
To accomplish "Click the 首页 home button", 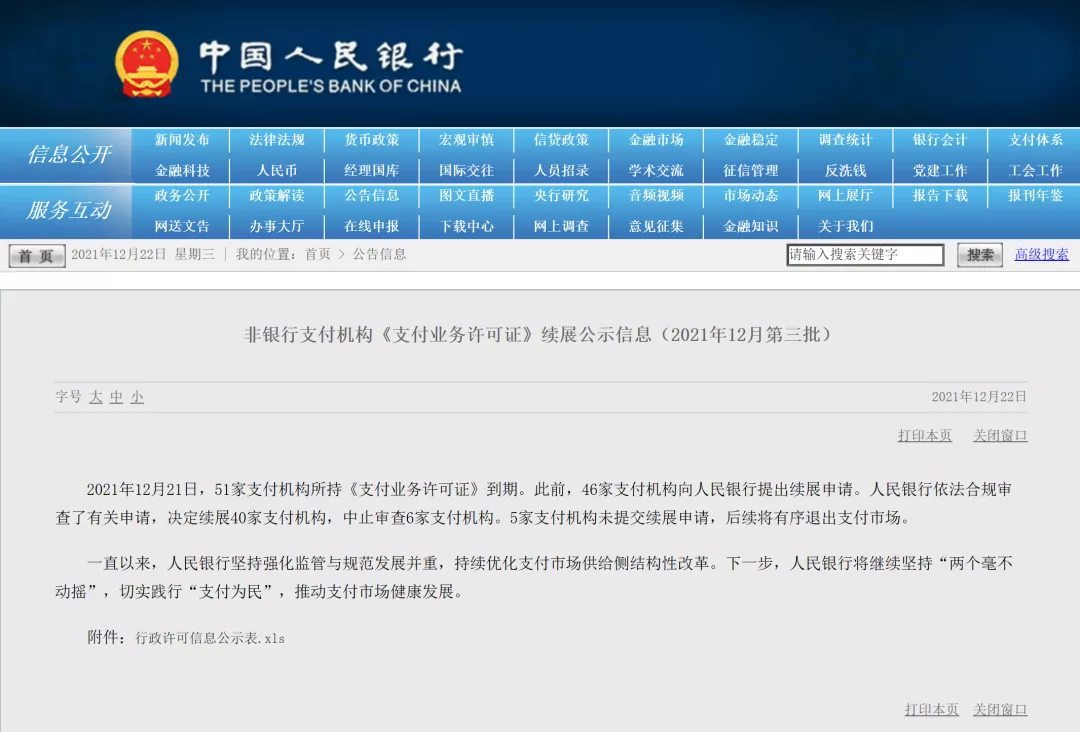I will point(37,255).
